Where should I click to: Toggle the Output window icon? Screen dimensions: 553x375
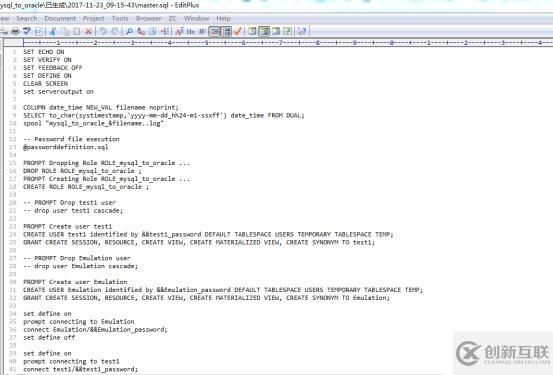[287, 31]
